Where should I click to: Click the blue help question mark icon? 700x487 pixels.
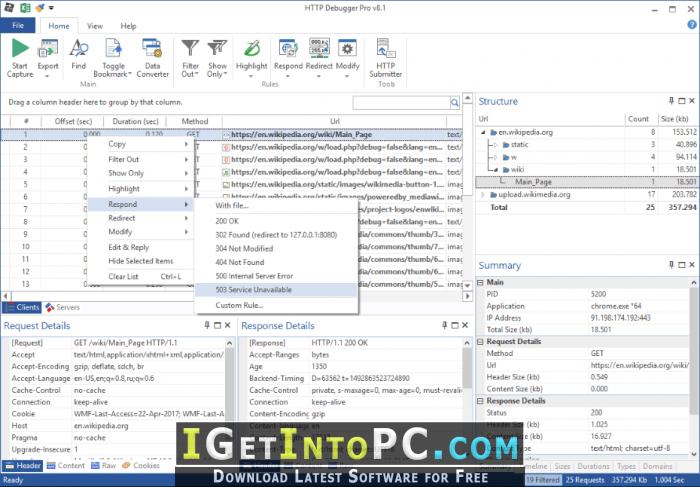(x=692, y=25)
